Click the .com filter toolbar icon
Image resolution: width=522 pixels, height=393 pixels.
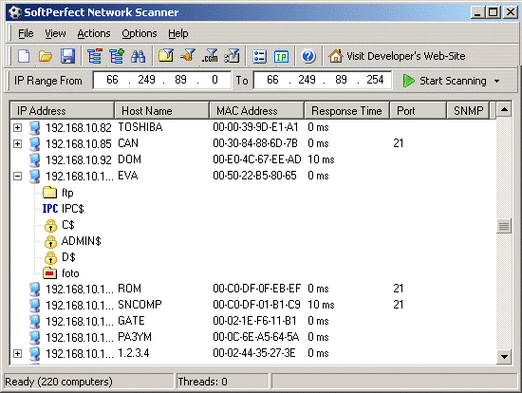click(210, 56)
